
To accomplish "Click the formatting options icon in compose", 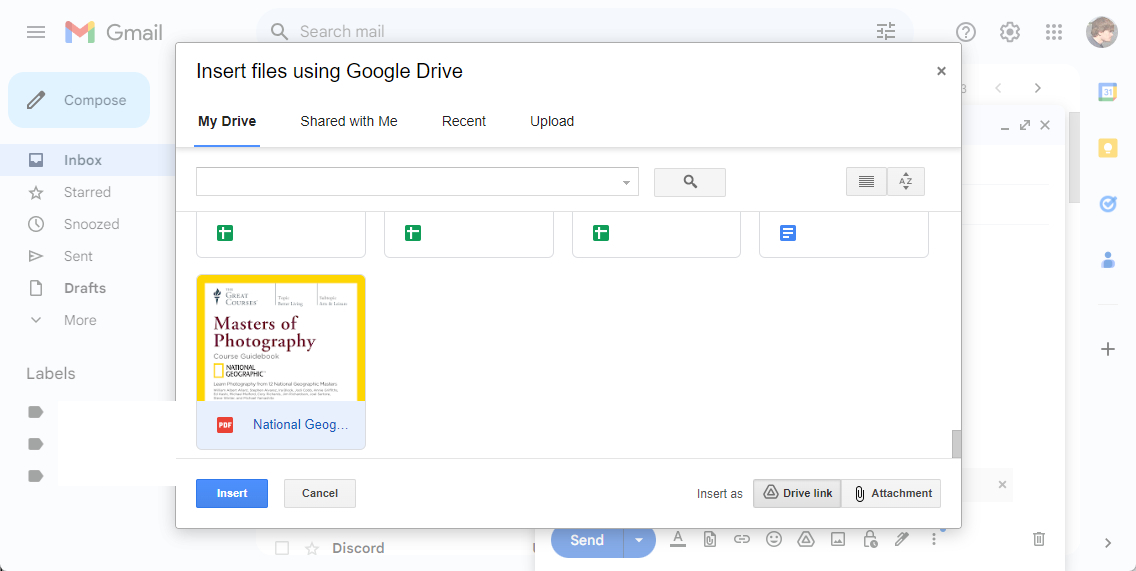I will 677,539.
